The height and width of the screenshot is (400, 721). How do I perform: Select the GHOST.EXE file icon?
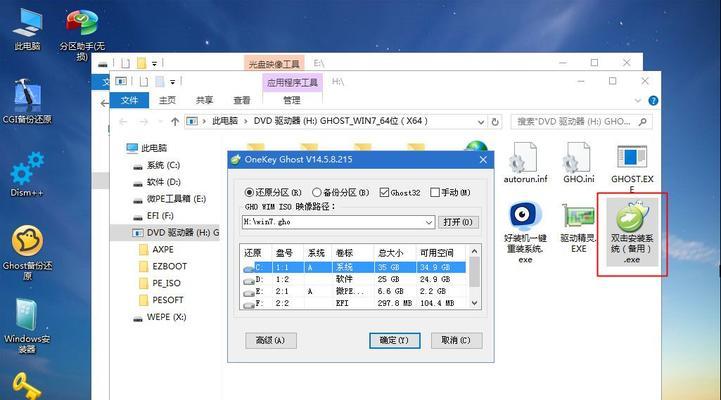pyautogui.click(x=632, y=158)
